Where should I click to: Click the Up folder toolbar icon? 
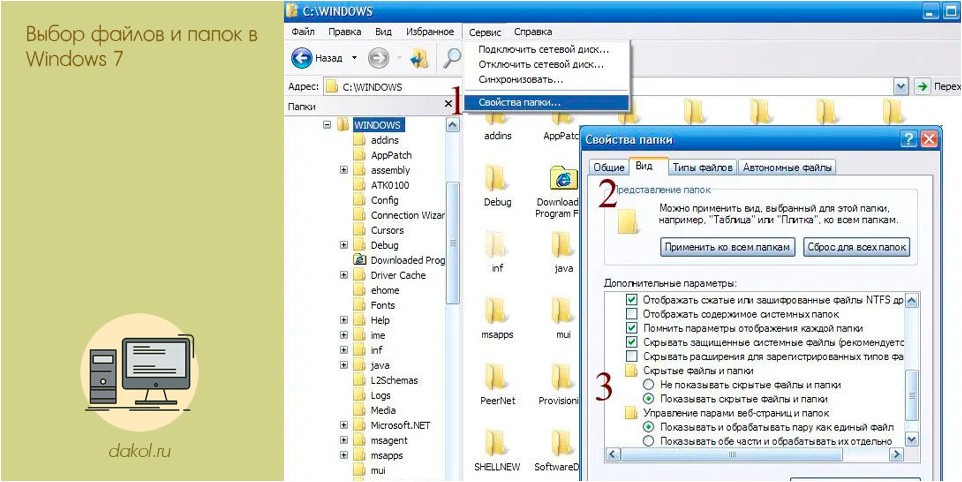click(x=420, y=58)
